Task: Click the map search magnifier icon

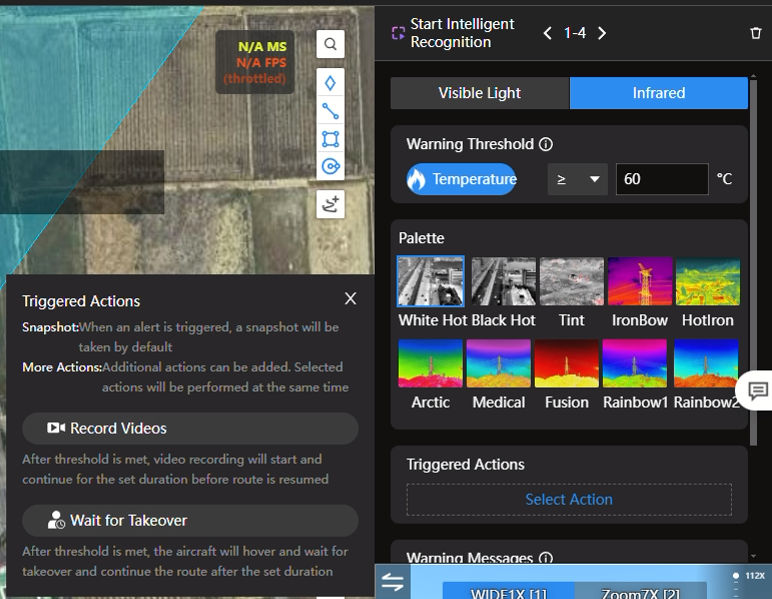Action: coord(330,44)
